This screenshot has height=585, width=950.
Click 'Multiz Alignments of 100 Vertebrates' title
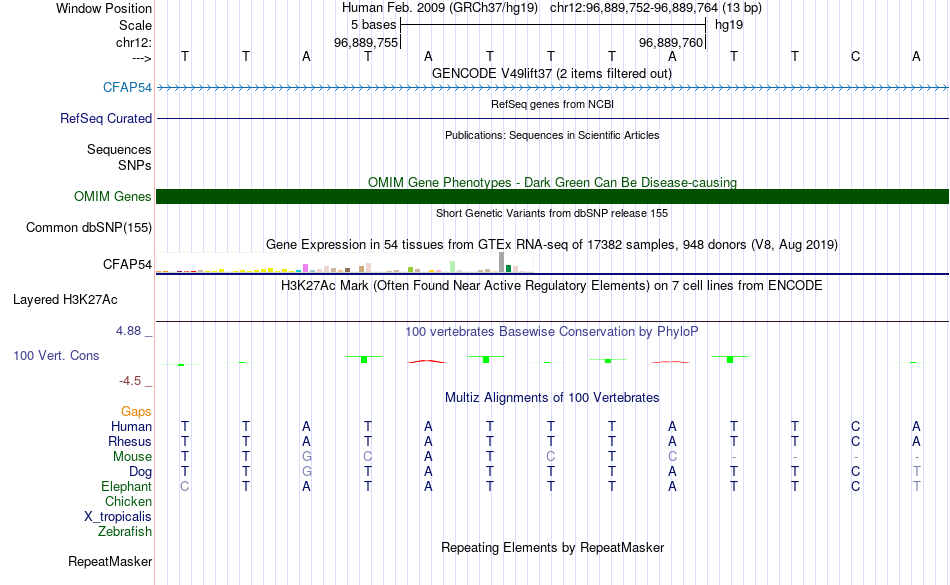point(552,397)
